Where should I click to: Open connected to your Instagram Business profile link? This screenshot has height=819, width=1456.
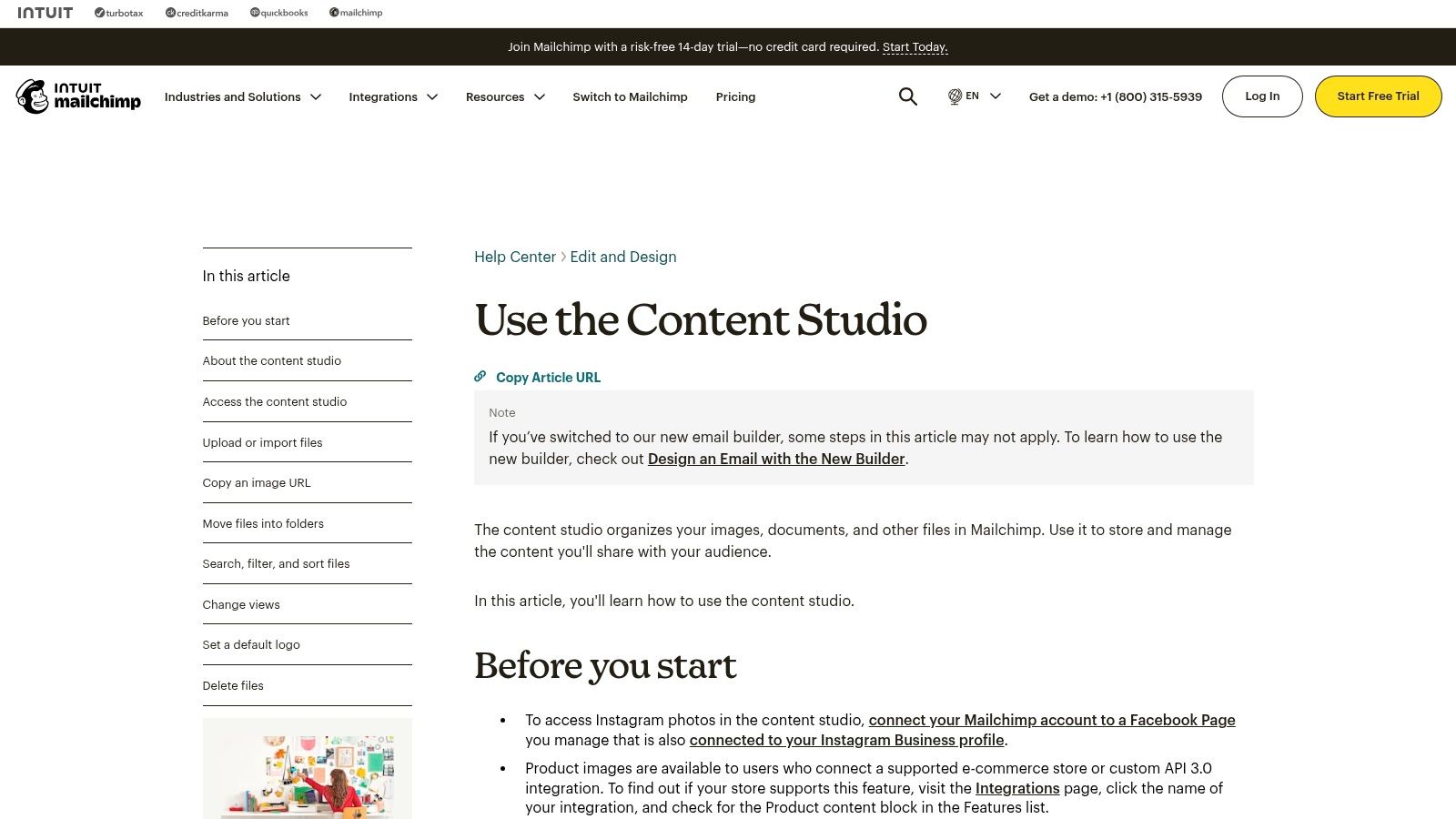tap(846, 740)
